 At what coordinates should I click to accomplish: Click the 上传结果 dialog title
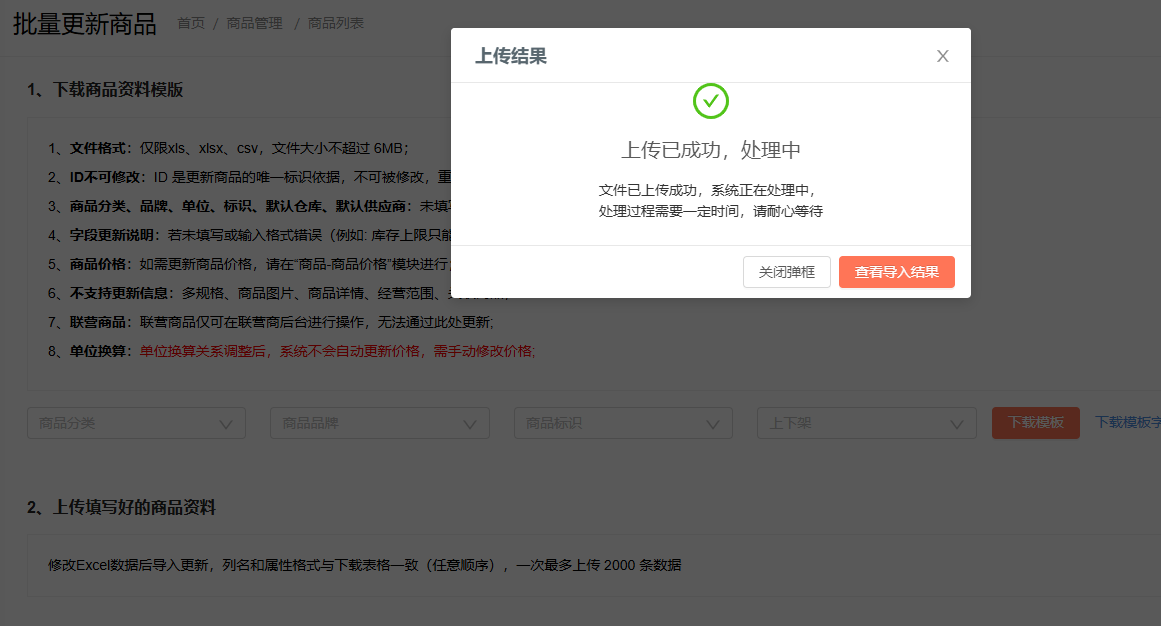coord(511,56)
